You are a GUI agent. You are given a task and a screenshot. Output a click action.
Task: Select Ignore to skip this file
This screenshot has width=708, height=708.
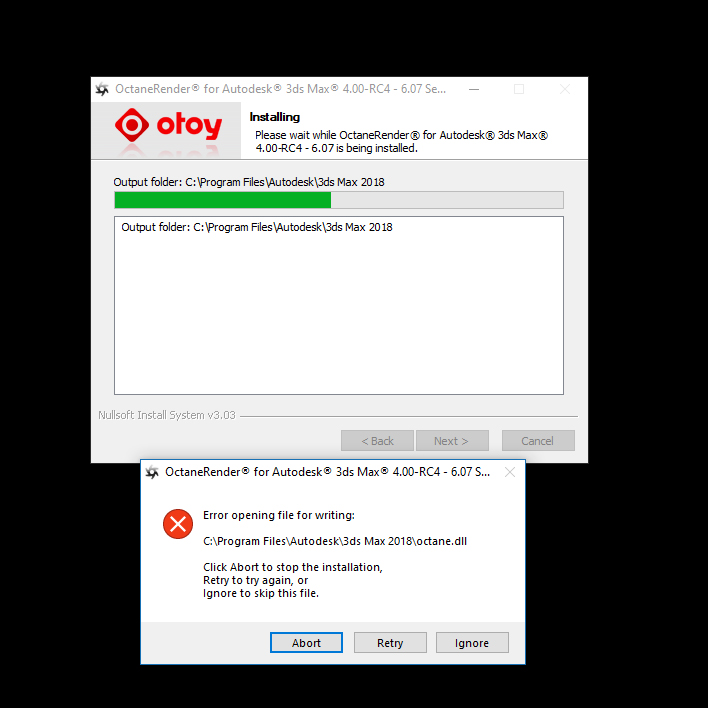pyautogui.click(x=472, y=643)
